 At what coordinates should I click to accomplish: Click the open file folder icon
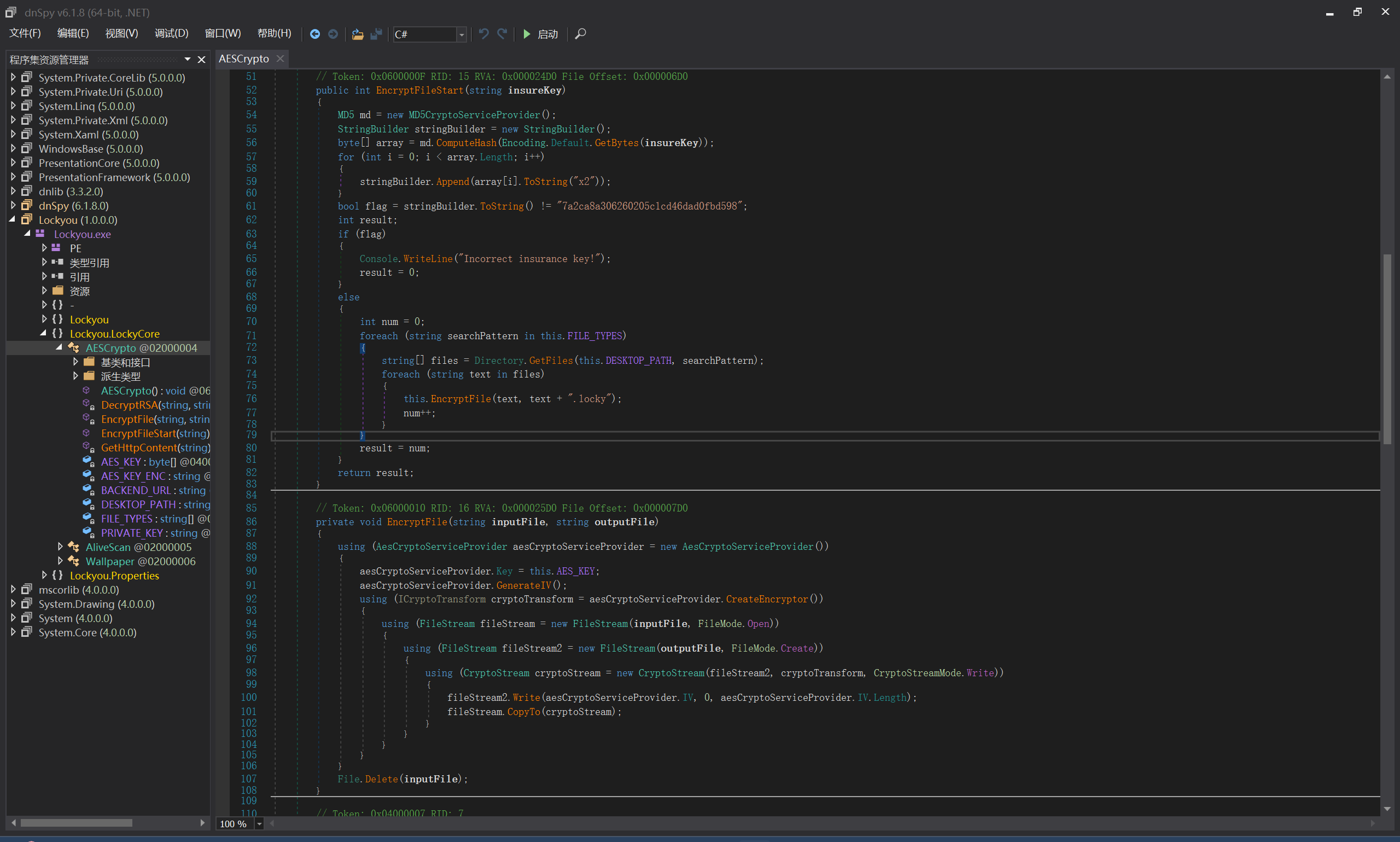click(357, 34)
